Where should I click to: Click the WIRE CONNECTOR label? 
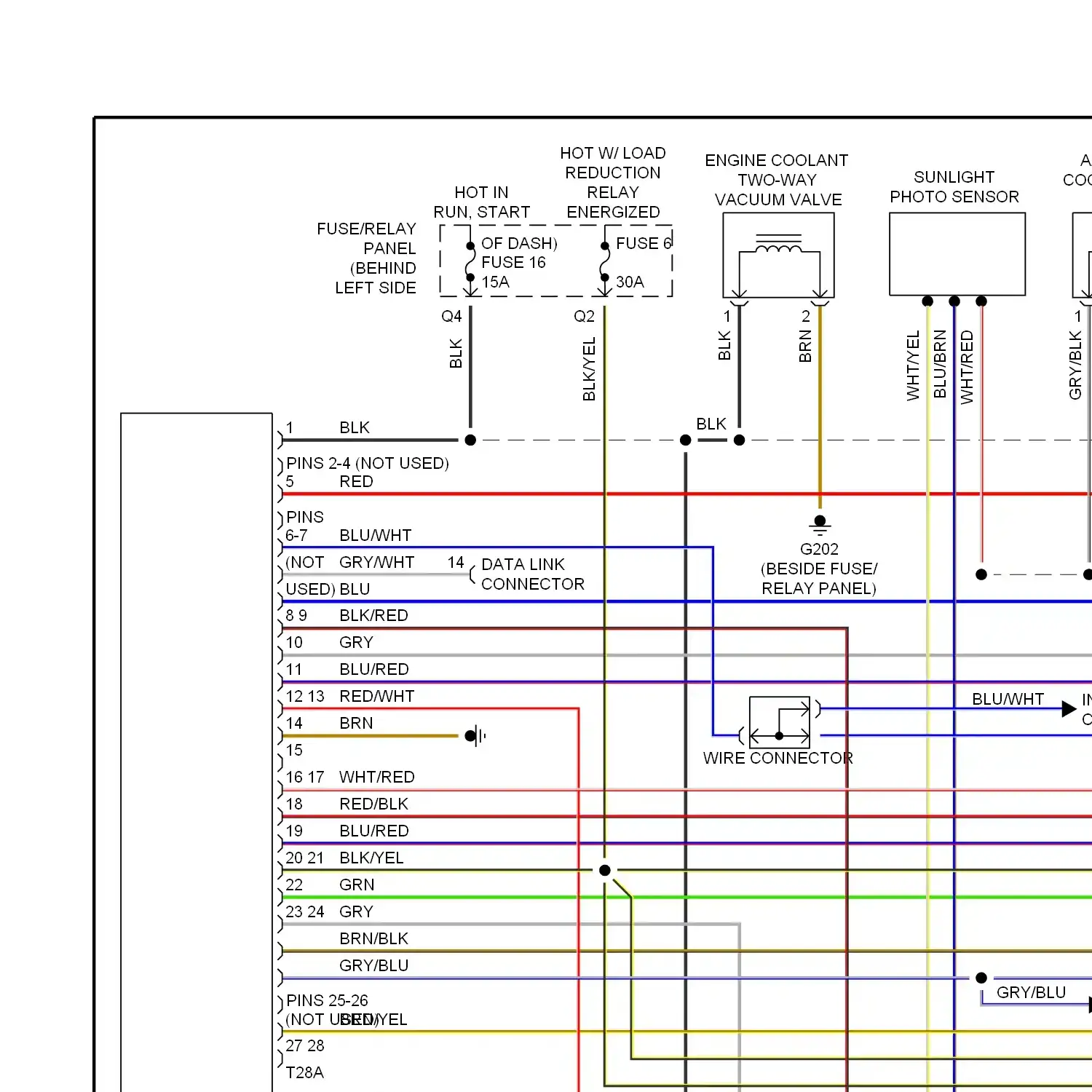(x=778, y=758)
